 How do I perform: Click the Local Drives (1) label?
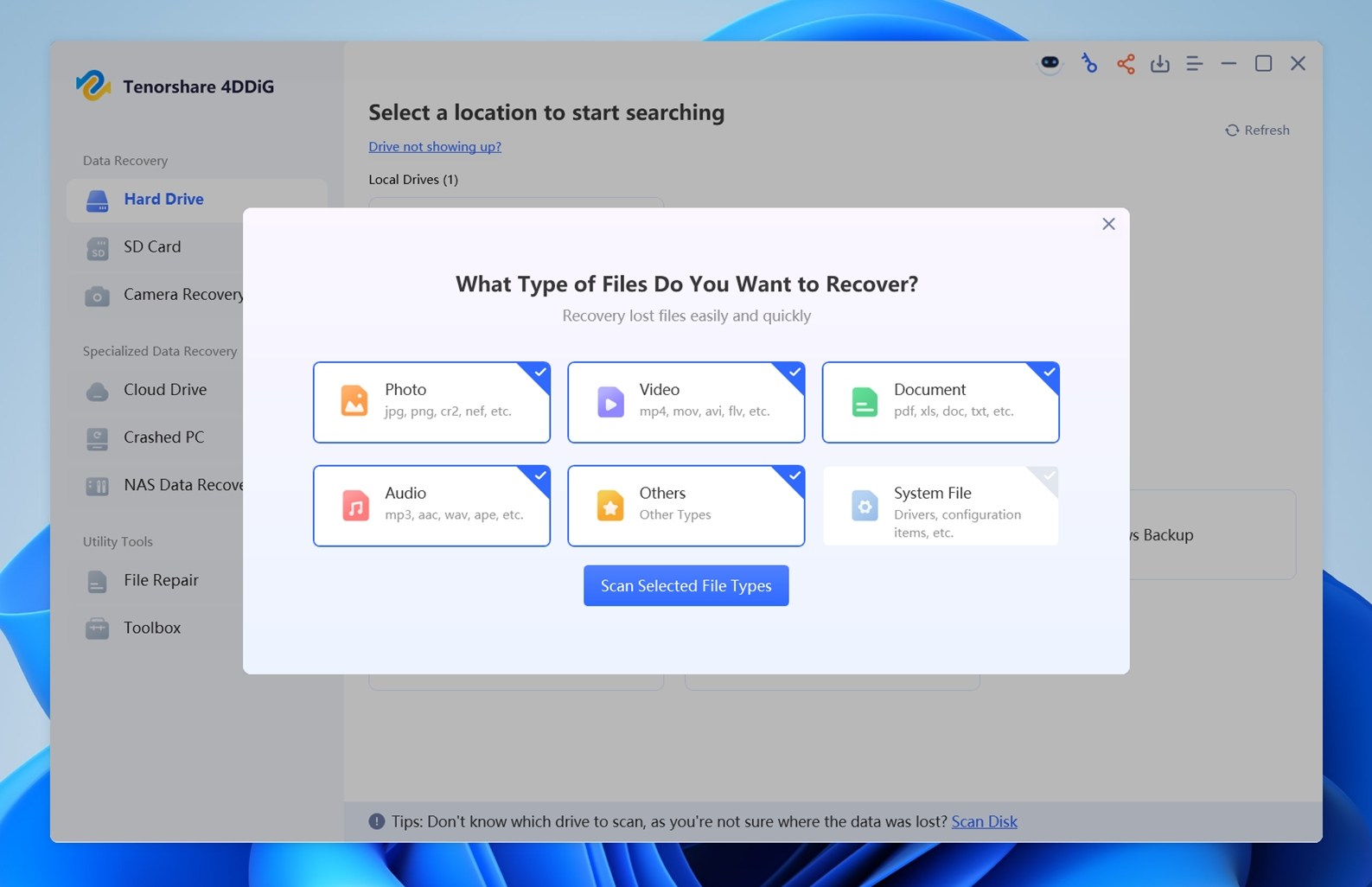pyautogui.click(x=413, y=180)
